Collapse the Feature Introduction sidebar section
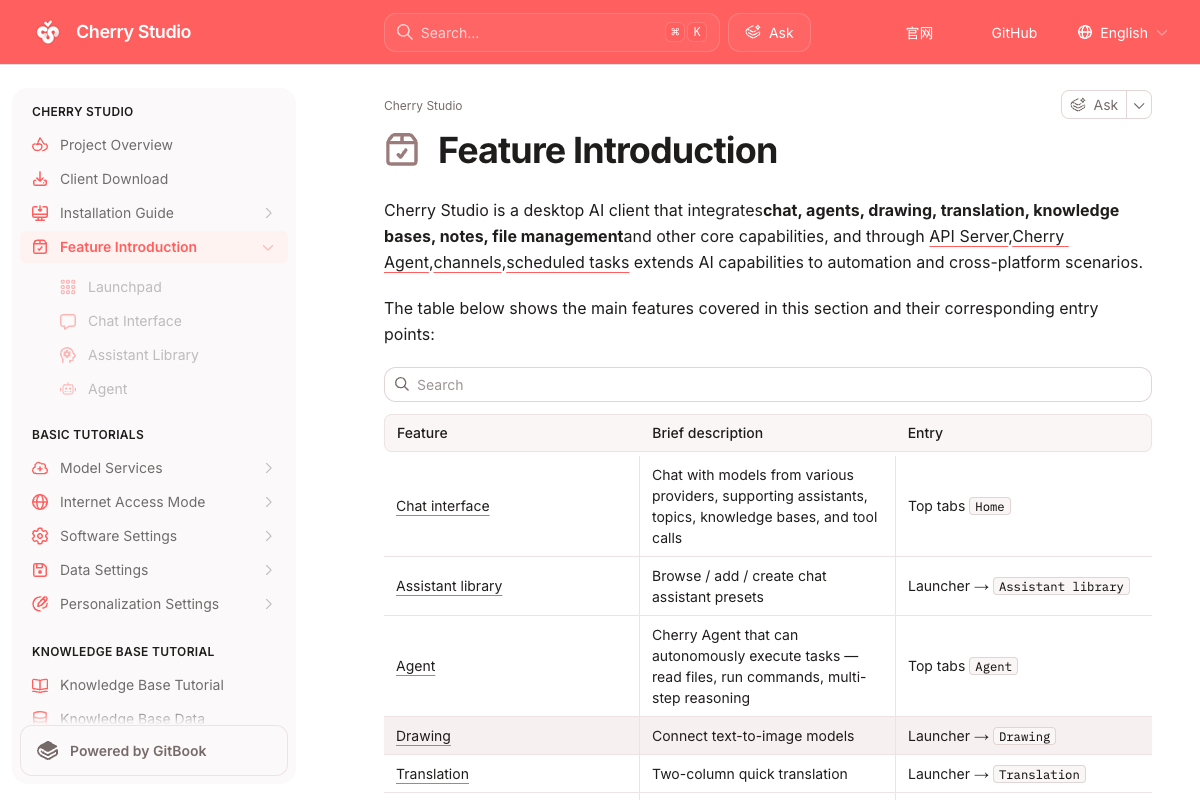 [x=268, y=247]
